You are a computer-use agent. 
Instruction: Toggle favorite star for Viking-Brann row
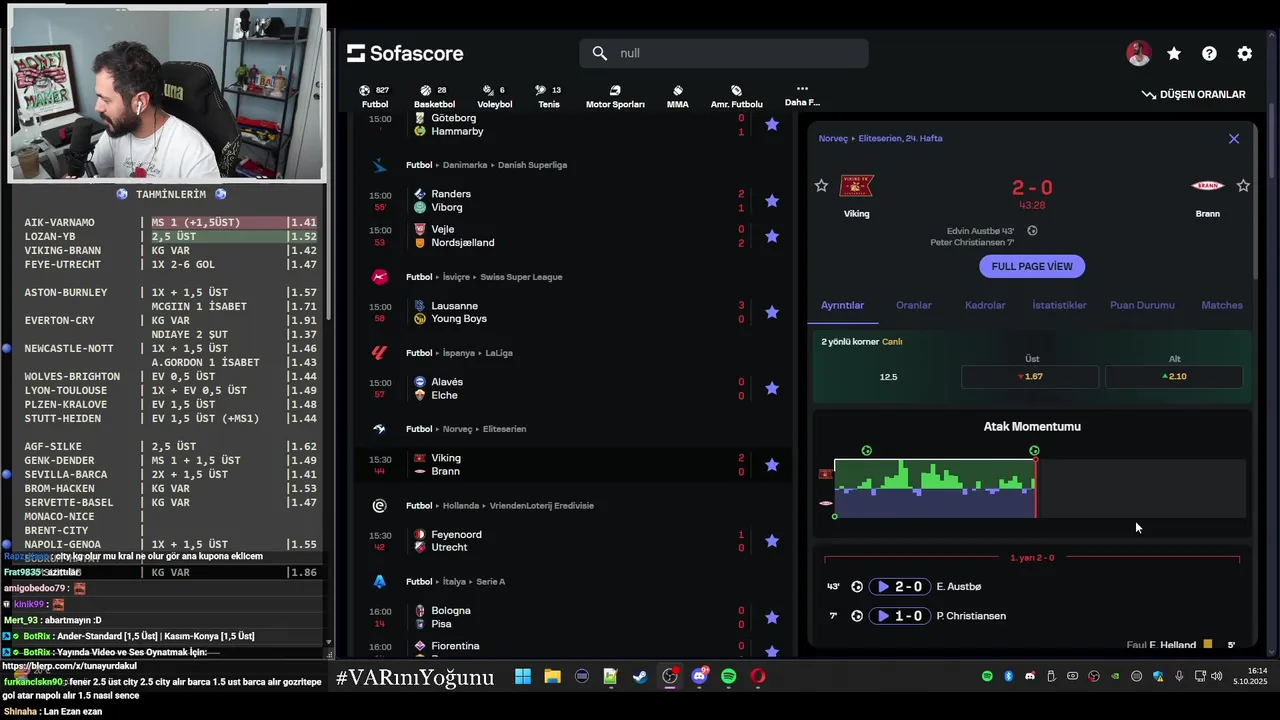[772, 464]
